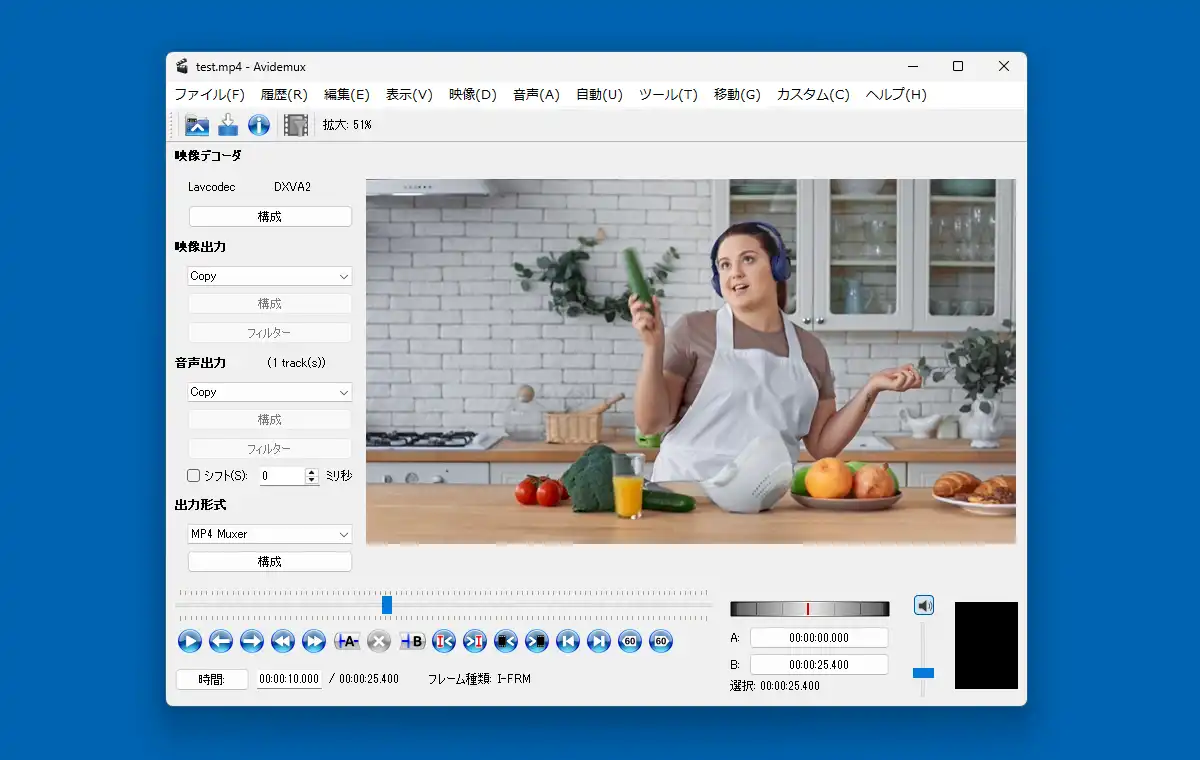The width and height of the screenshot is (1200, 760).
Task: Open the ツール(T) menu
Action: tap(668, 95)
